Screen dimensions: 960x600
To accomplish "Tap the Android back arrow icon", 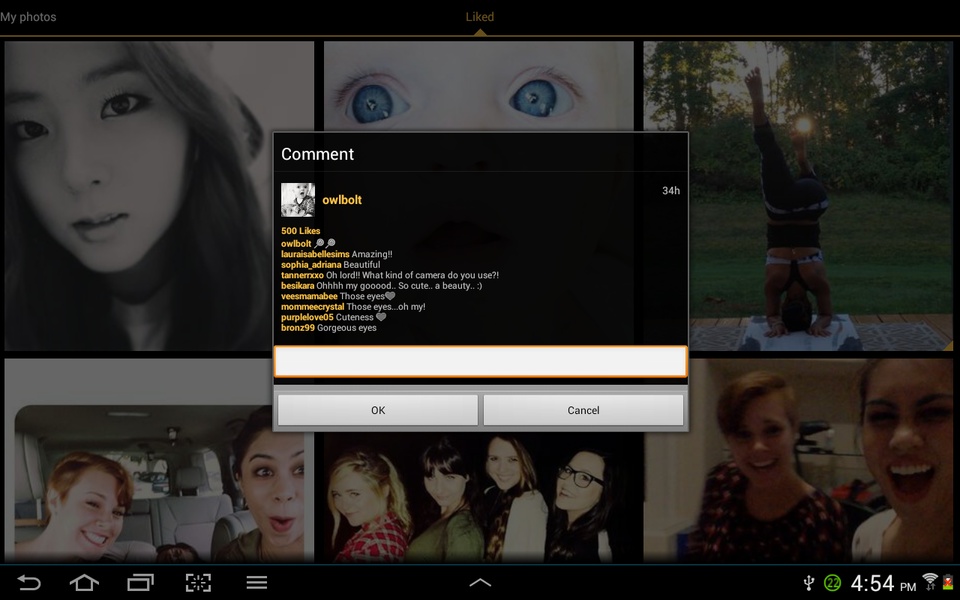I will click(x=29, y=582).
